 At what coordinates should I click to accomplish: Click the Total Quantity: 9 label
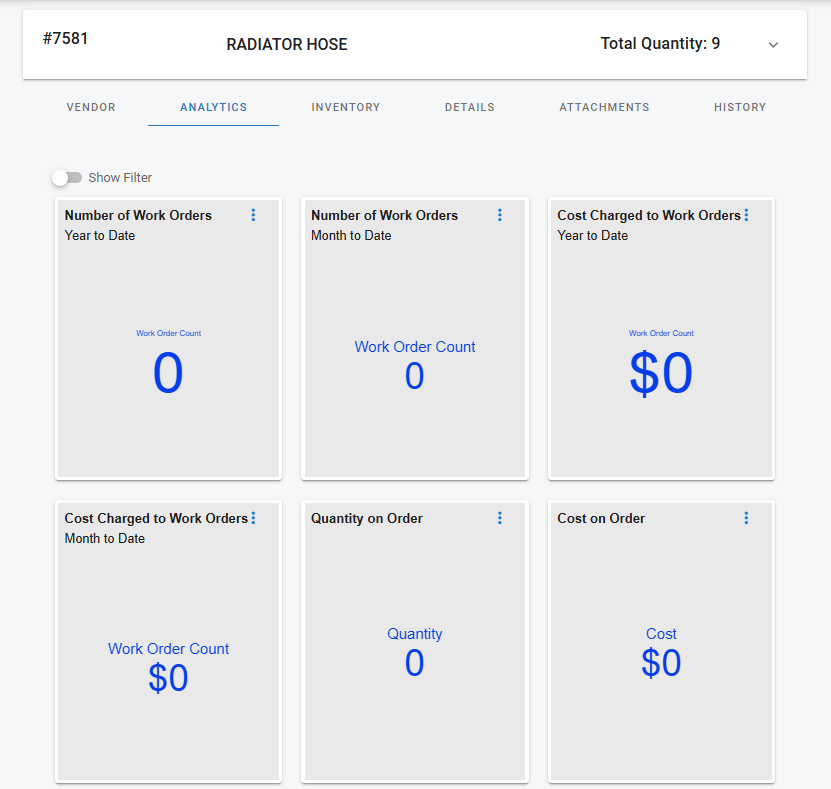(660, 44)
